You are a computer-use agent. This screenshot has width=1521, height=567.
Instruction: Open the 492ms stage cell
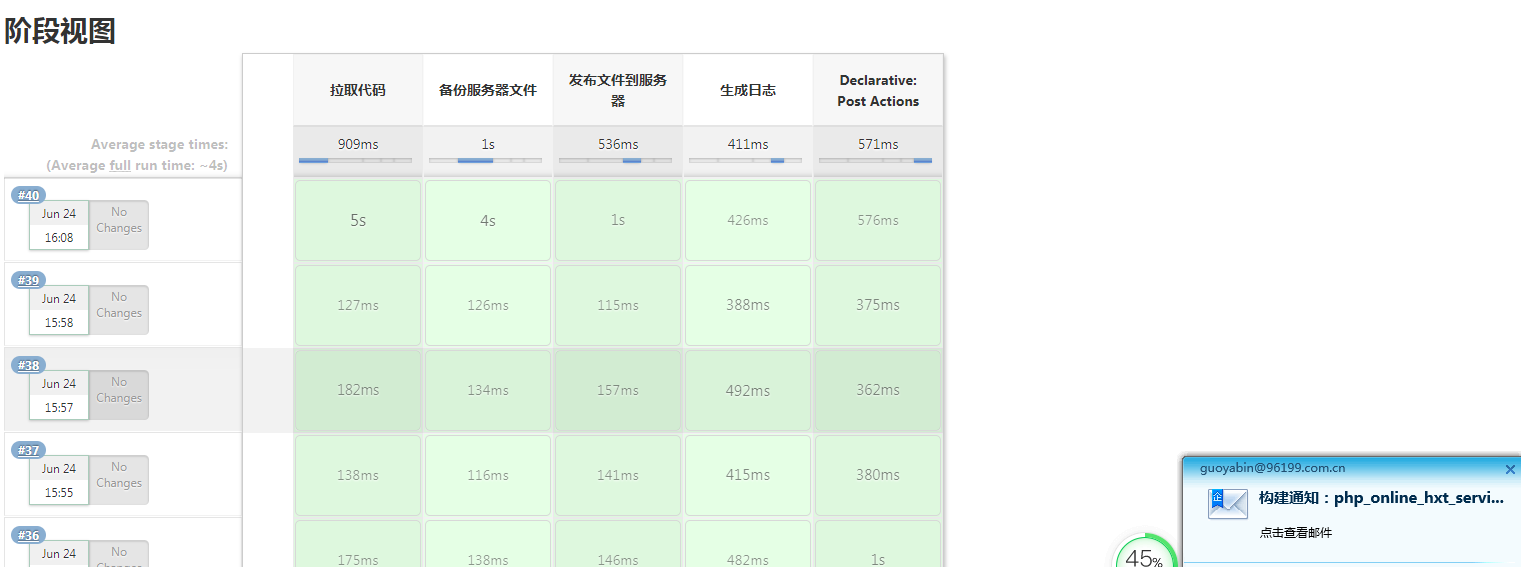pos(748,390)
